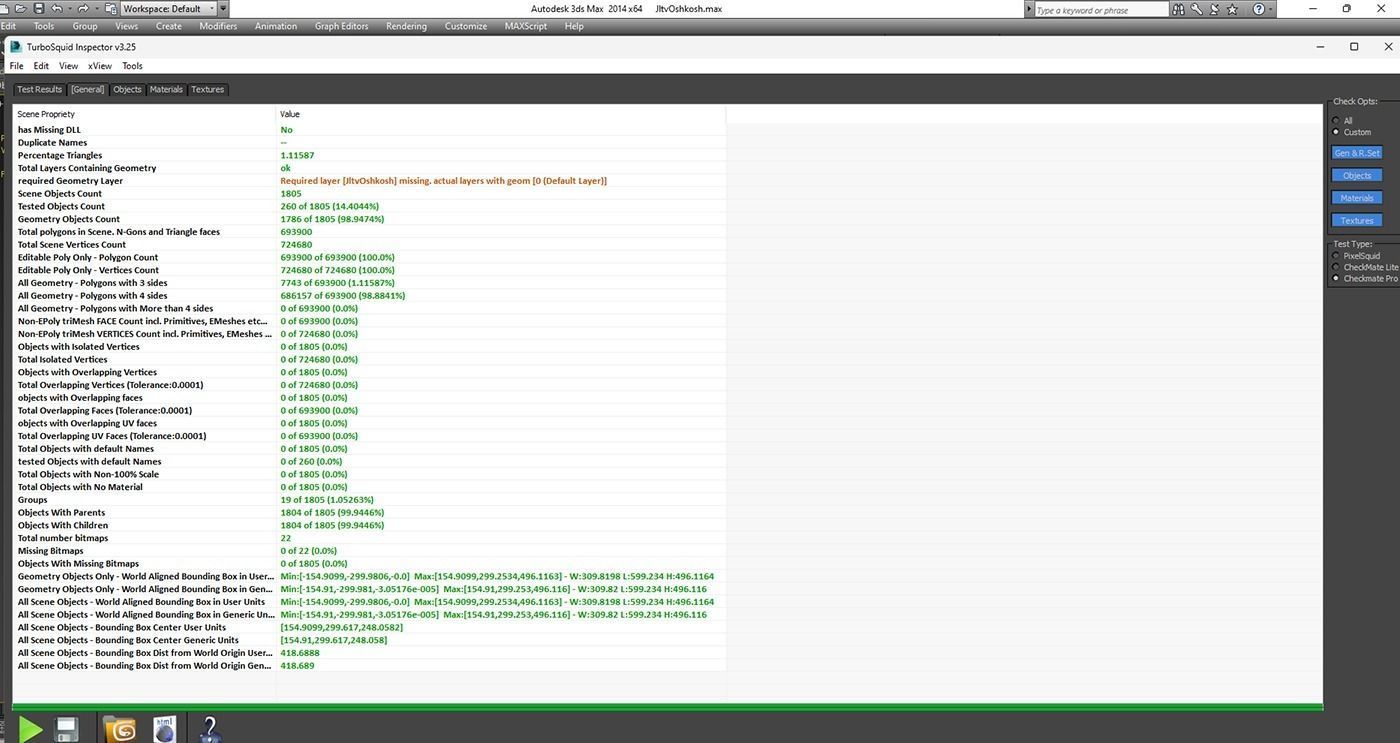Click the floppy disk save report icon

pos(67,730)
